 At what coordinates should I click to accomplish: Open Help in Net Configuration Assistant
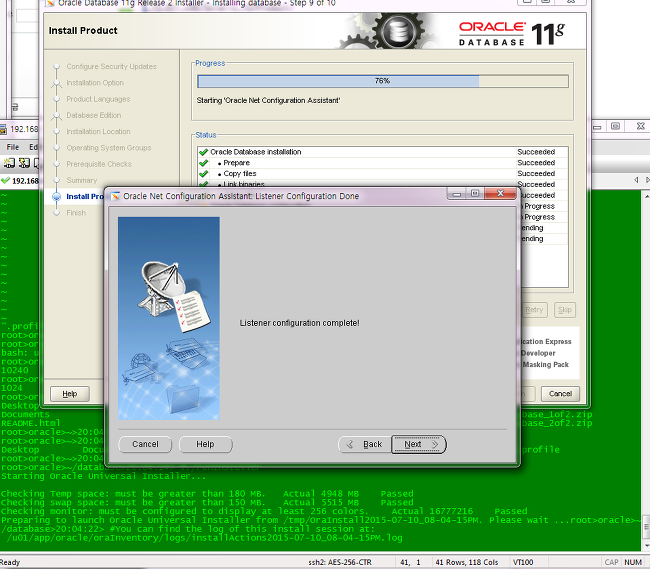205,444
